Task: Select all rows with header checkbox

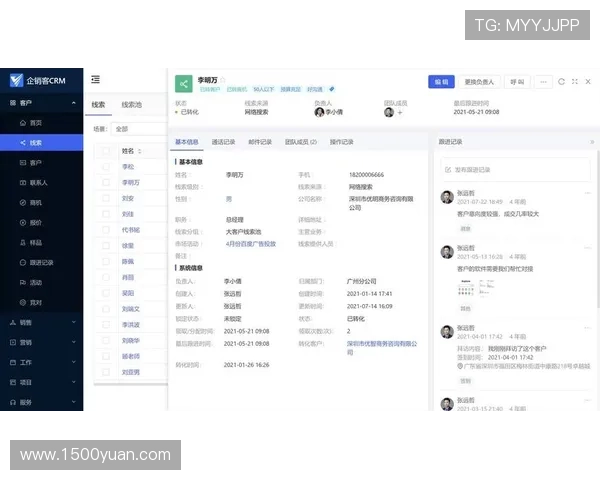Action: (105, 151)
